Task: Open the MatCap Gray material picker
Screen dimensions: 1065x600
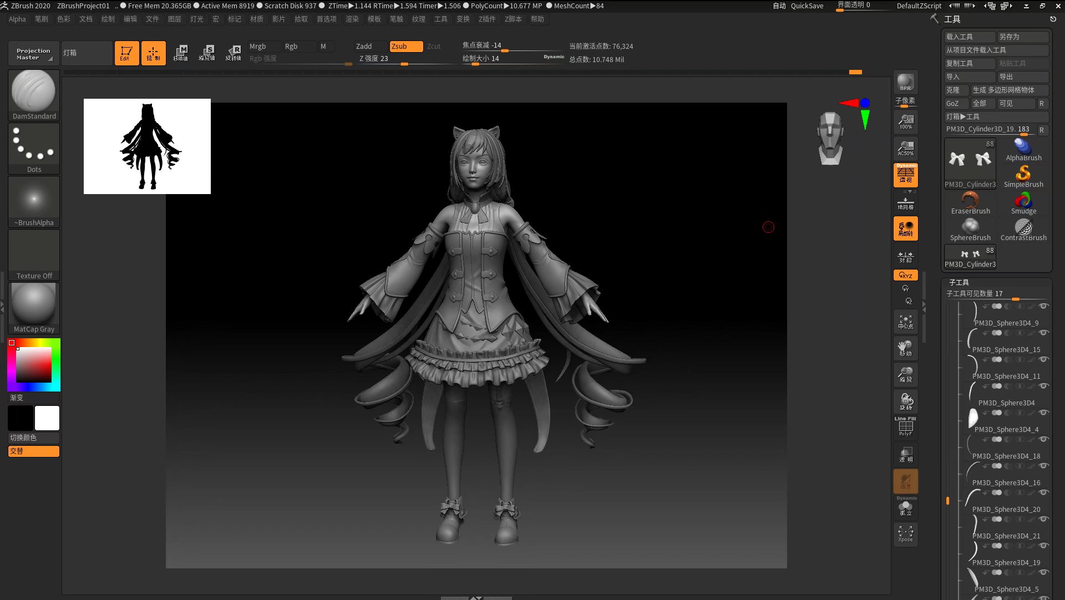Action: click(34, 308)
